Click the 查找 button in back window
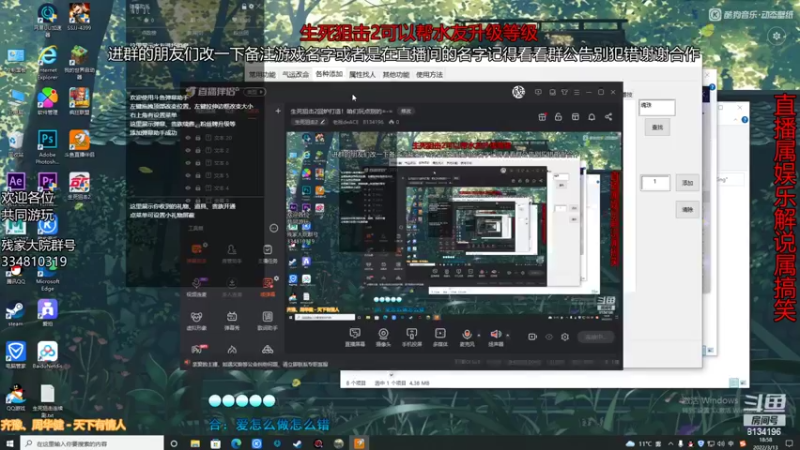The width and height of the screenshot is (800, 450). [x=657, y=127]
